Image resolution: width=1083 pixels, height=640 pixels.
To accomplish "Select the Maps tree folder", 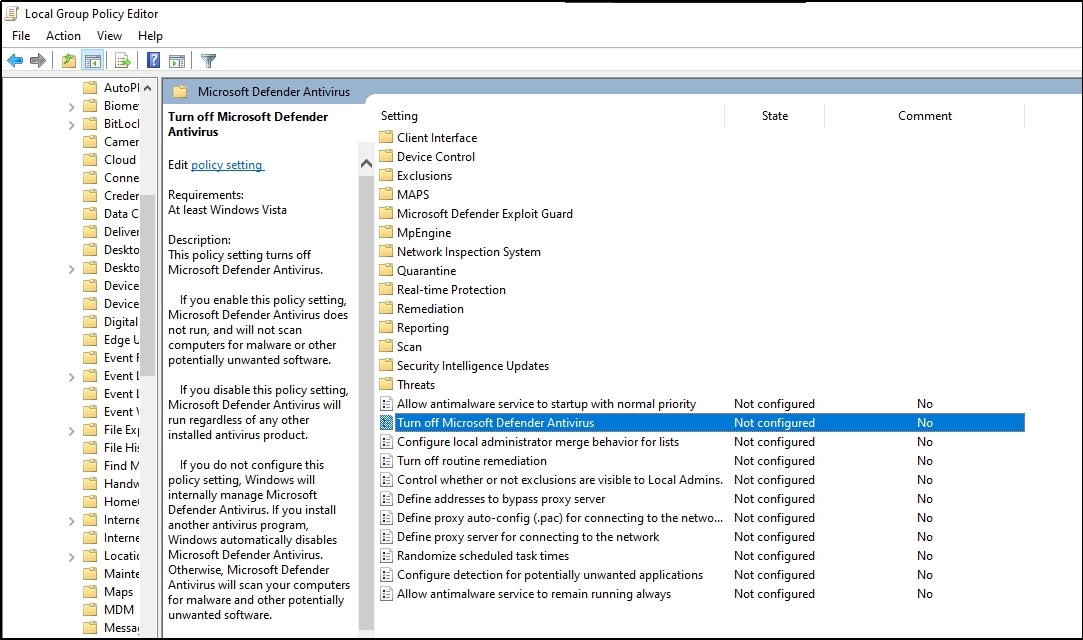I will [108, 592].
